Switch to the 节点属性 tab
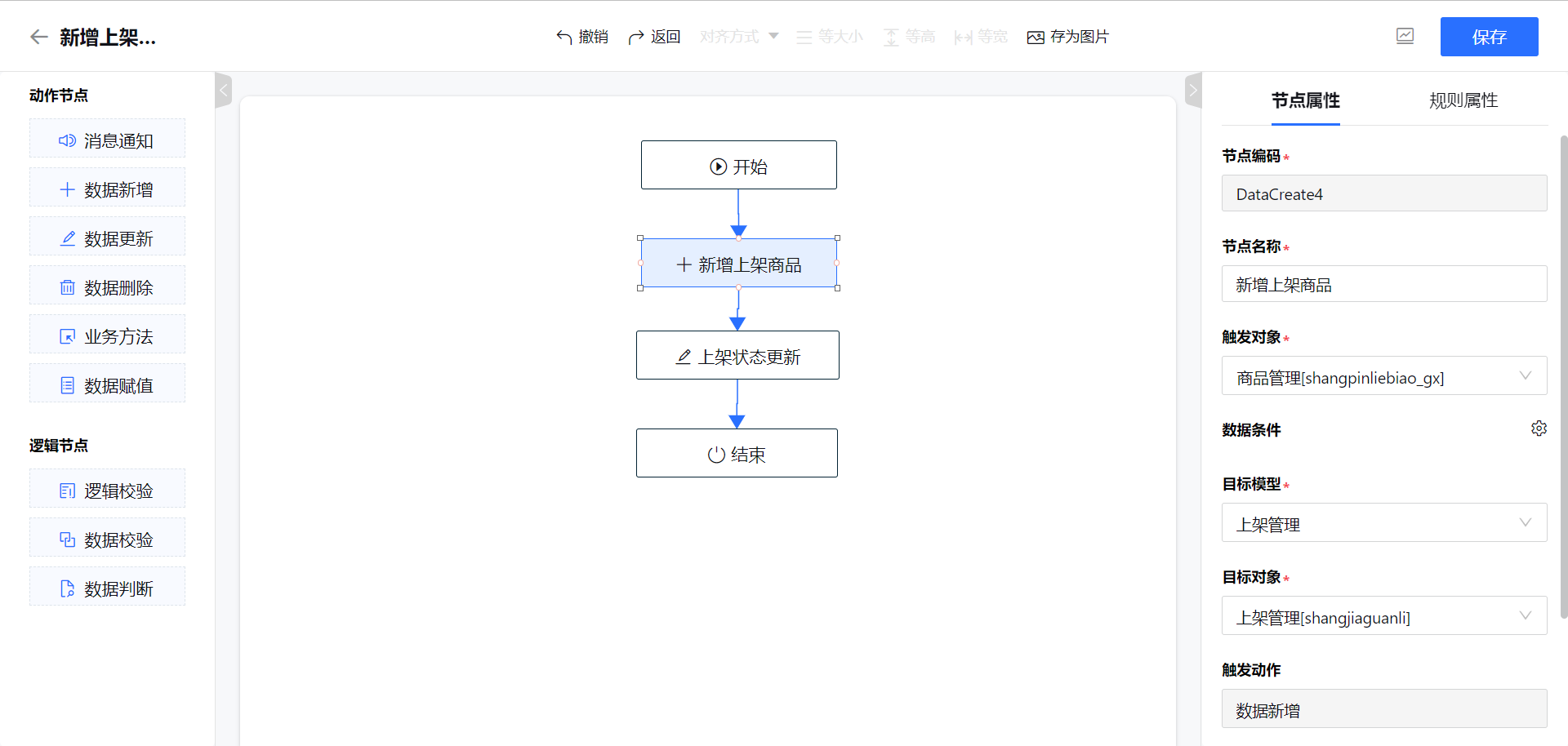Viewport: 1568px width, 746px height. [1305, 100]
